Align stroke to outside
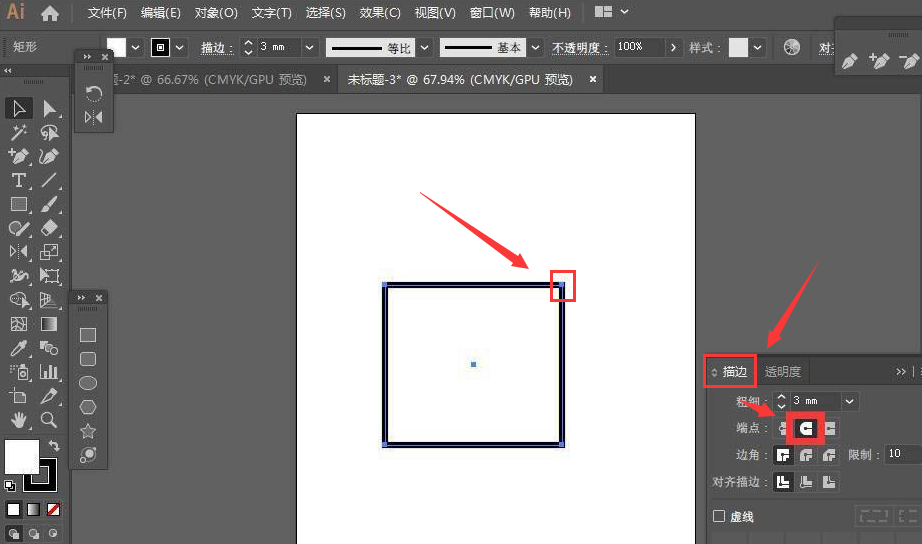Image resolution: width=922 pixels, height=544 pixels. [829, 482]
